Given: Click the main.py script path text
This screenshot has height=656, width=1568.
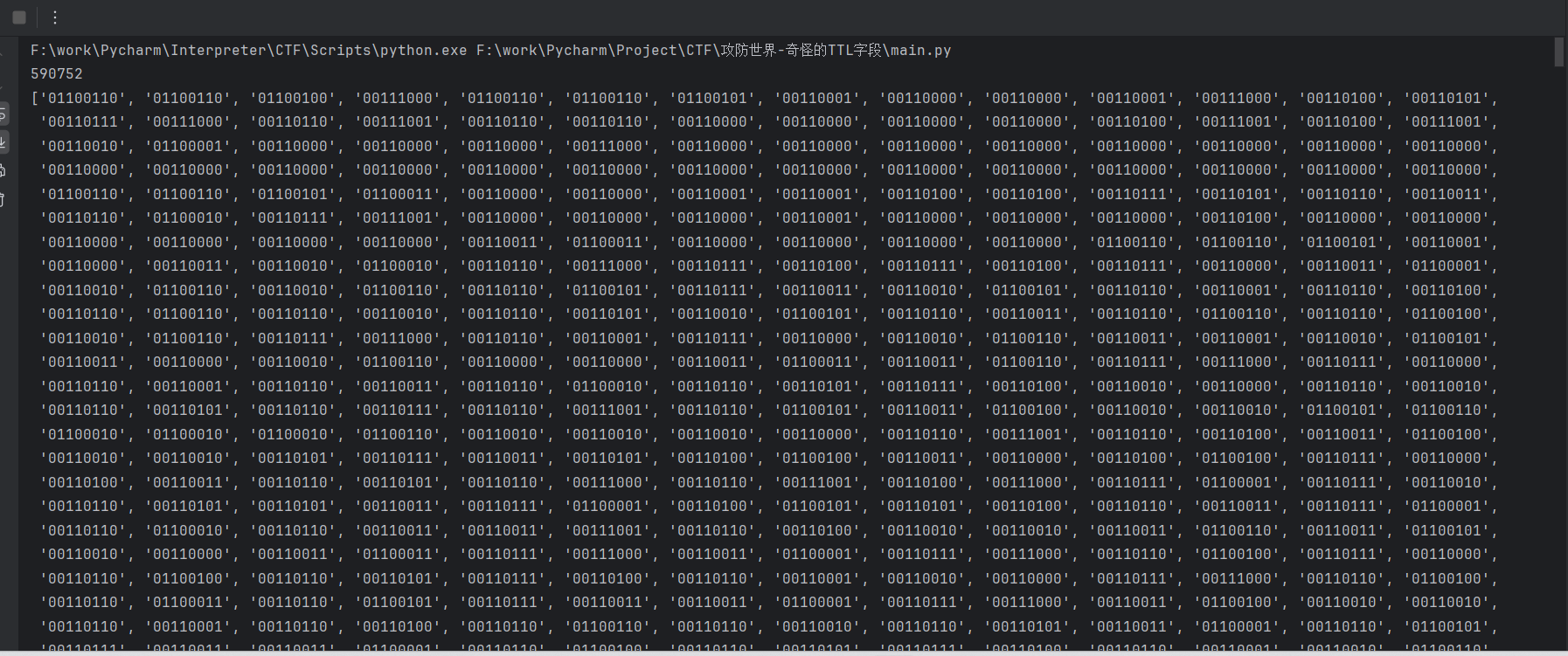Looking at the screenshot, I should (x=713, y=51).
